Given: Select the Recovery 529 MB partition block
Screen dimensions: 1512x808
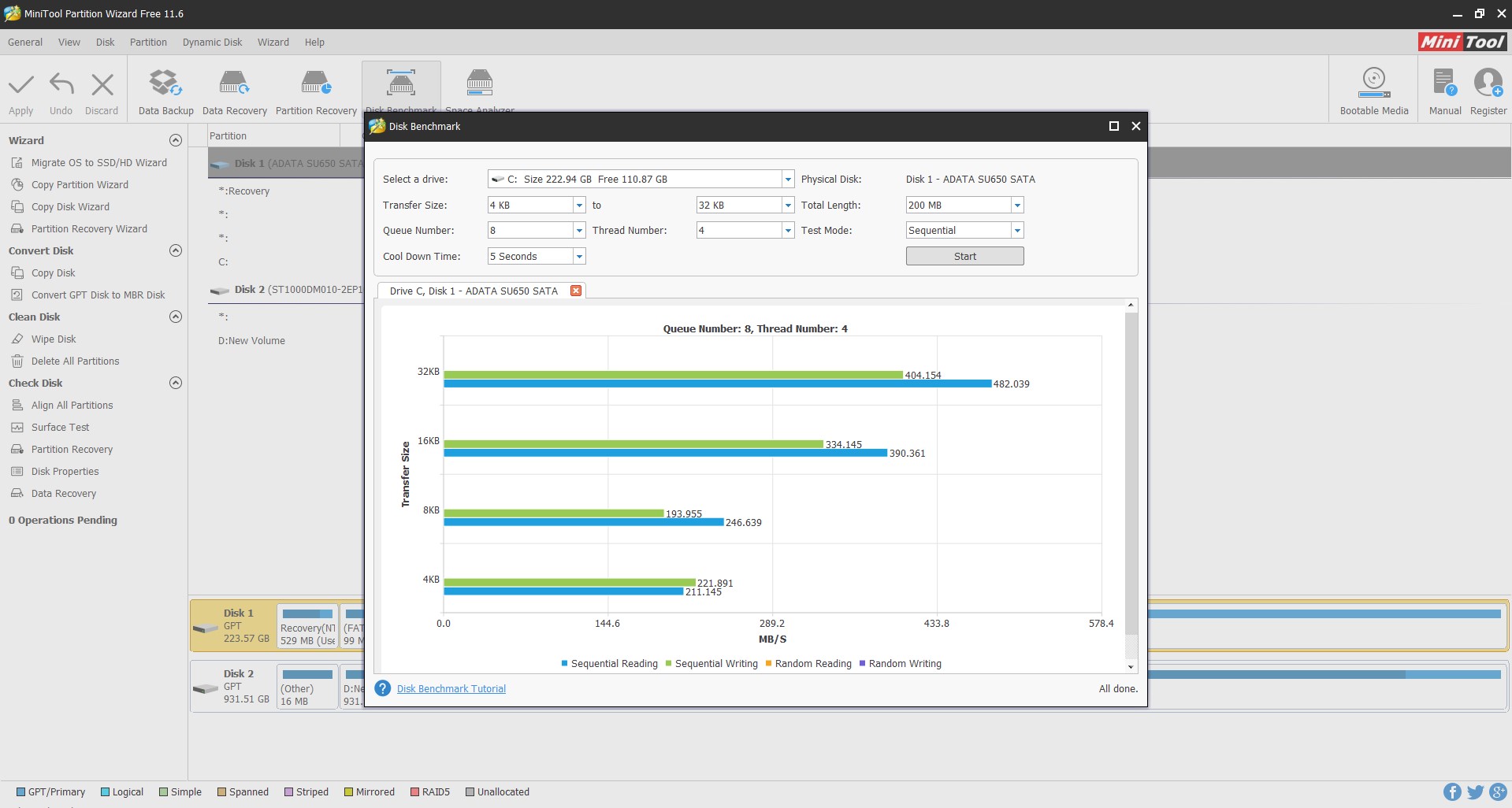Looking at the screenshot, I should 307,626.
